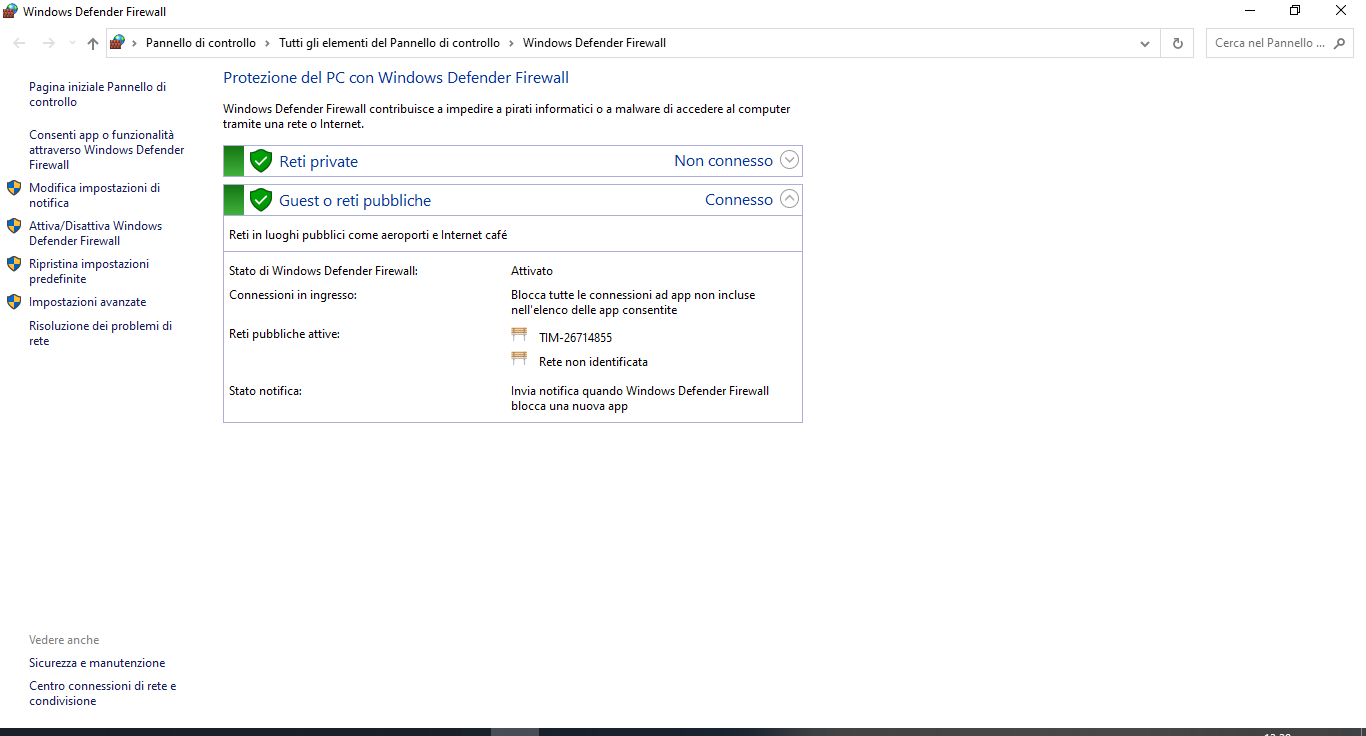Click bench icon beside TIM-26714855
Screen dimensions: 1366x736
point(519,335)
